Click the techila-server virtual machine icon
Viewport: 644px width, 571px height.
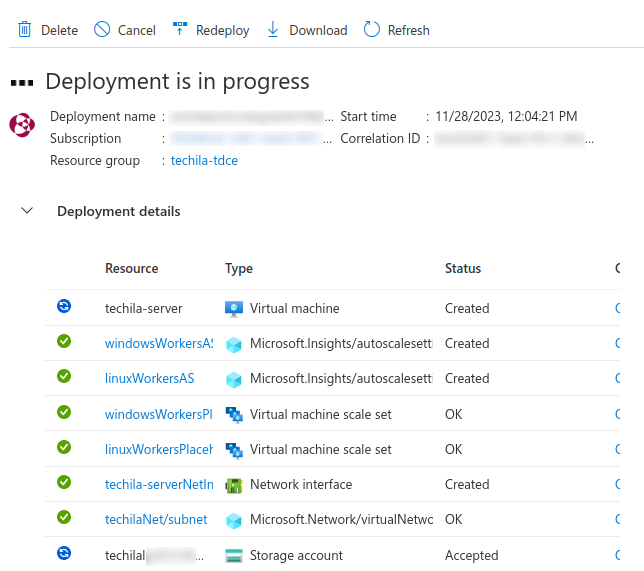pyautogui.click(x=234, y=309)
